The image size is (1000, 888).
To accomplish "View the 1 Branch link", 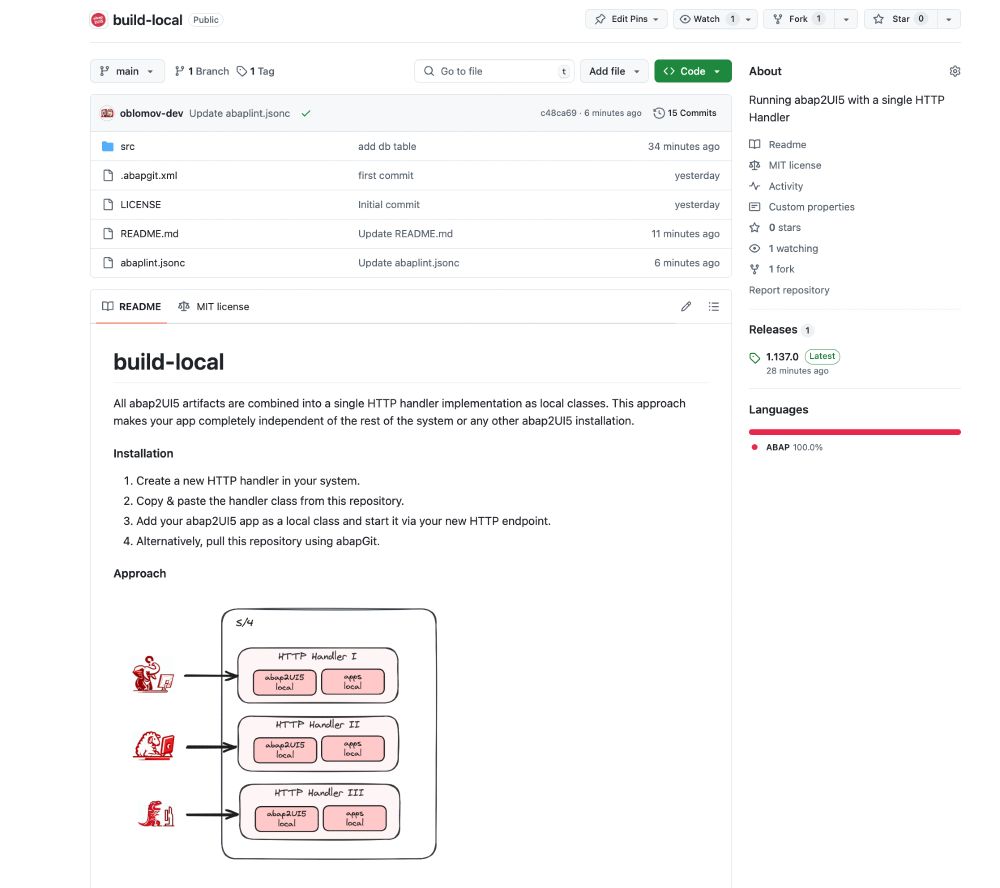I will tap(202, 71).
